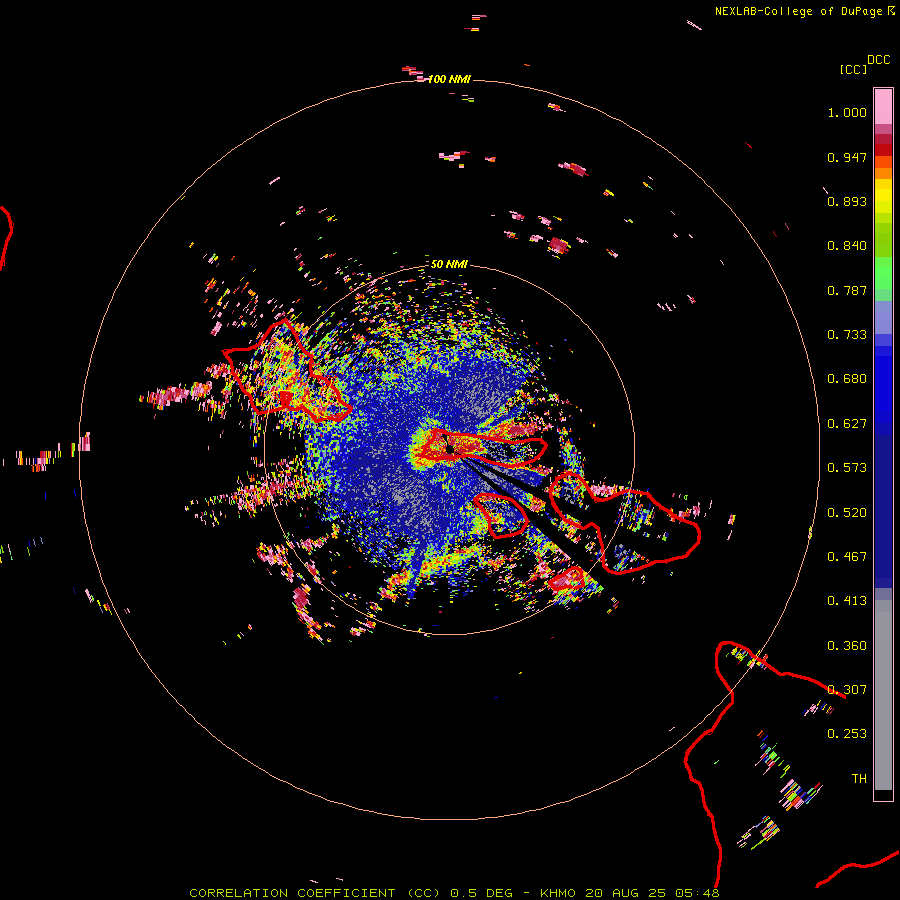Select the 0.733 legend value
Viewport: 900px width, 900px height.
tap(847, 335)
